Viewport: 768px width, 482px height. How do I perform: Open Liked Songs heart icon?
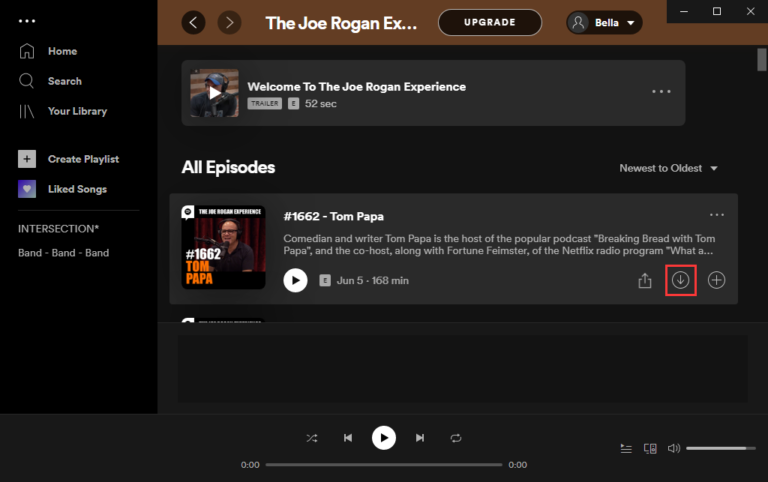tap(27, 189)
